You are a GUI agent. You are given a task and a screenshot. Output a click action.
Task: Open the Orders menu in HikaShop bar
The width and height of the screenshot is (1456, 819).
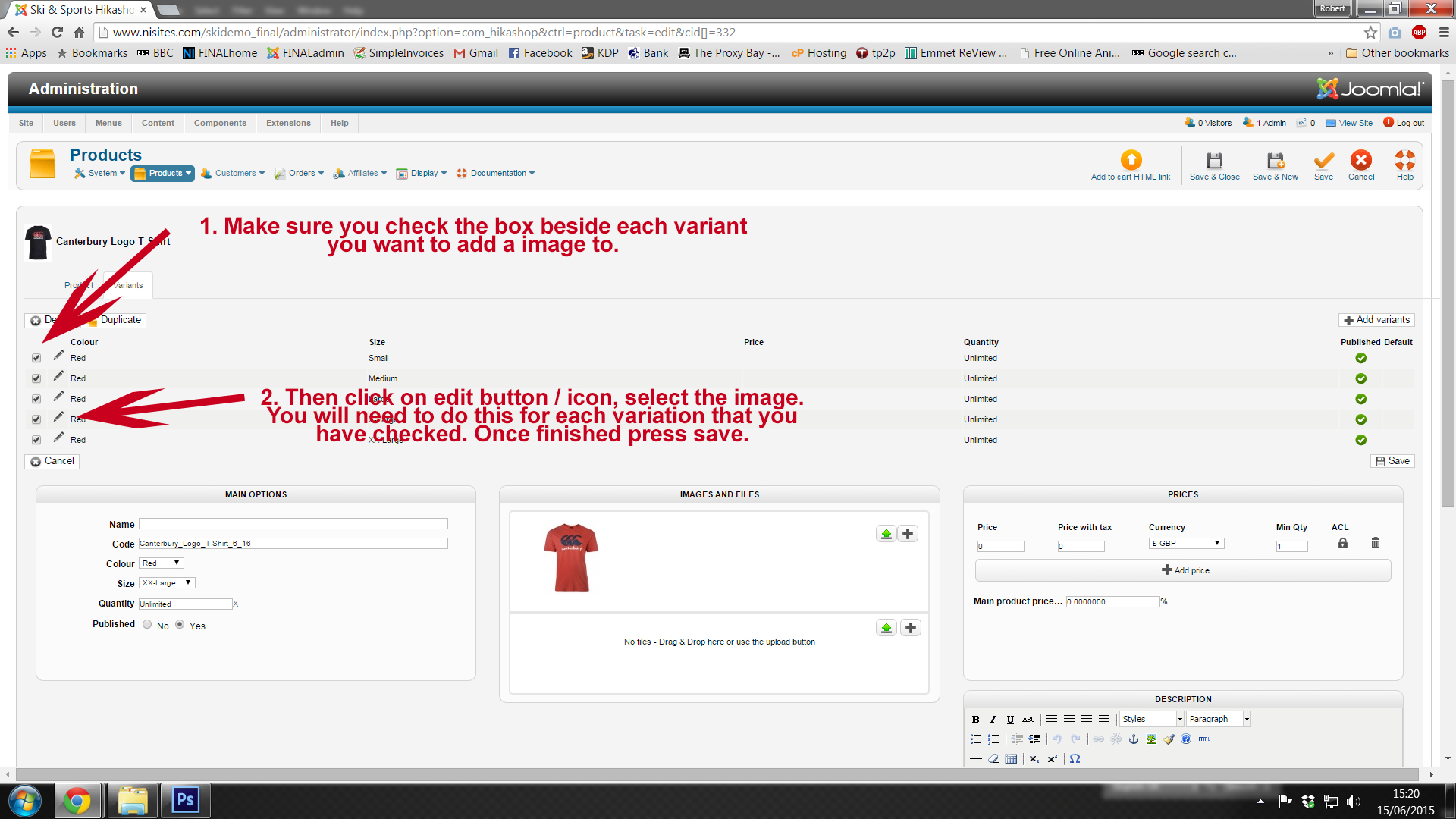[x=300, y=174]
